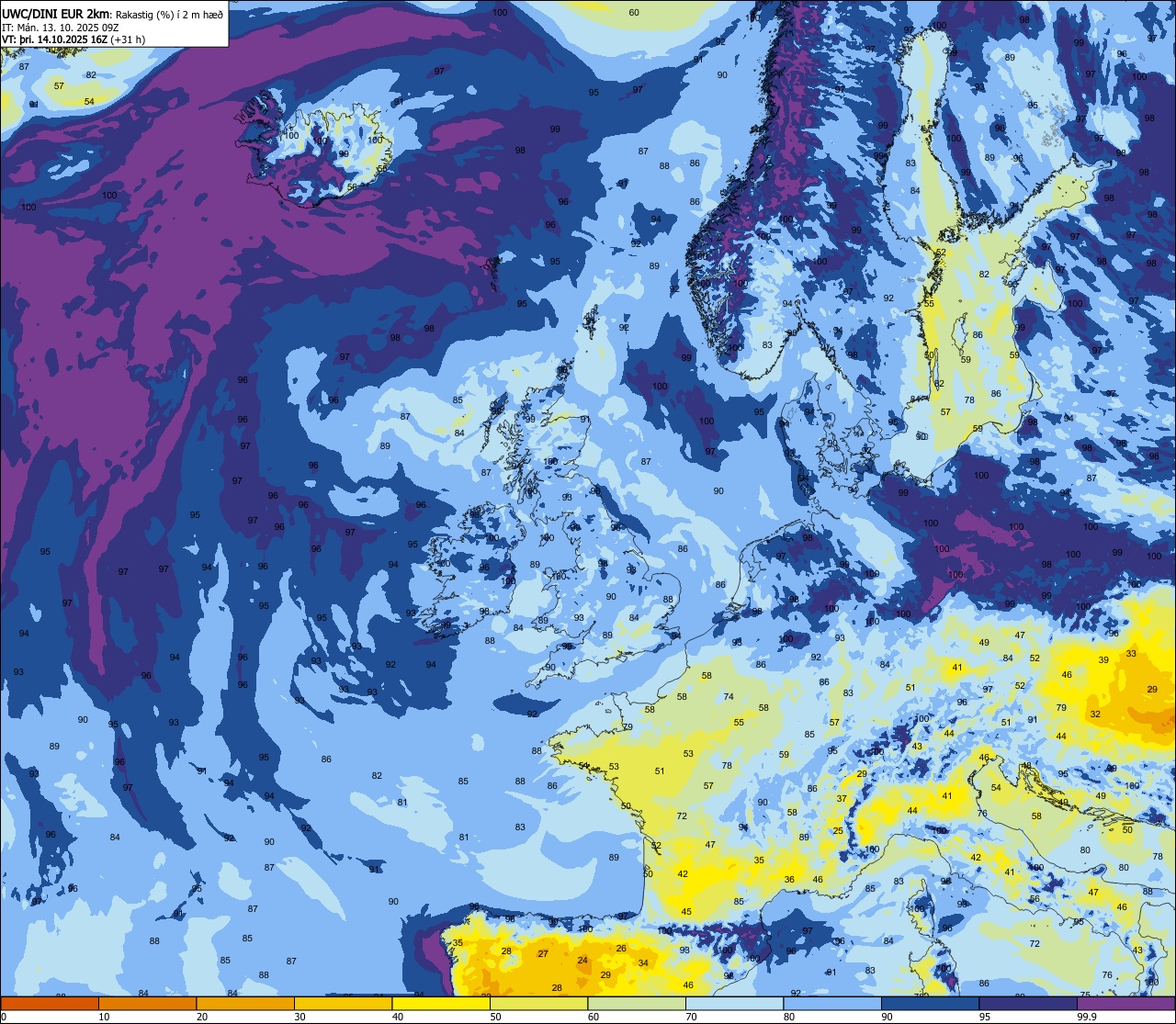This screenshot has height=1024, width=1176.
Task: Choose legend swatch between 30 and 40
Action: coord(343,1003)
